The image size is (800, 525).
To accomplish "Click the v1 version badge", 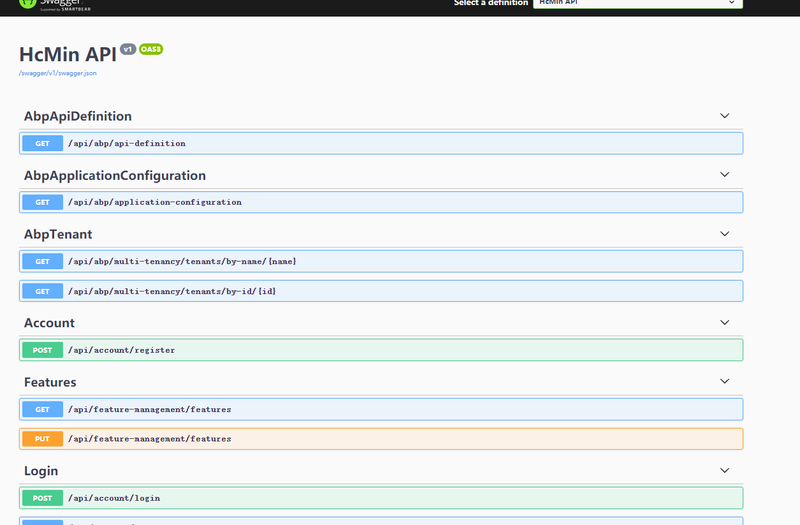I will [128, 49].
